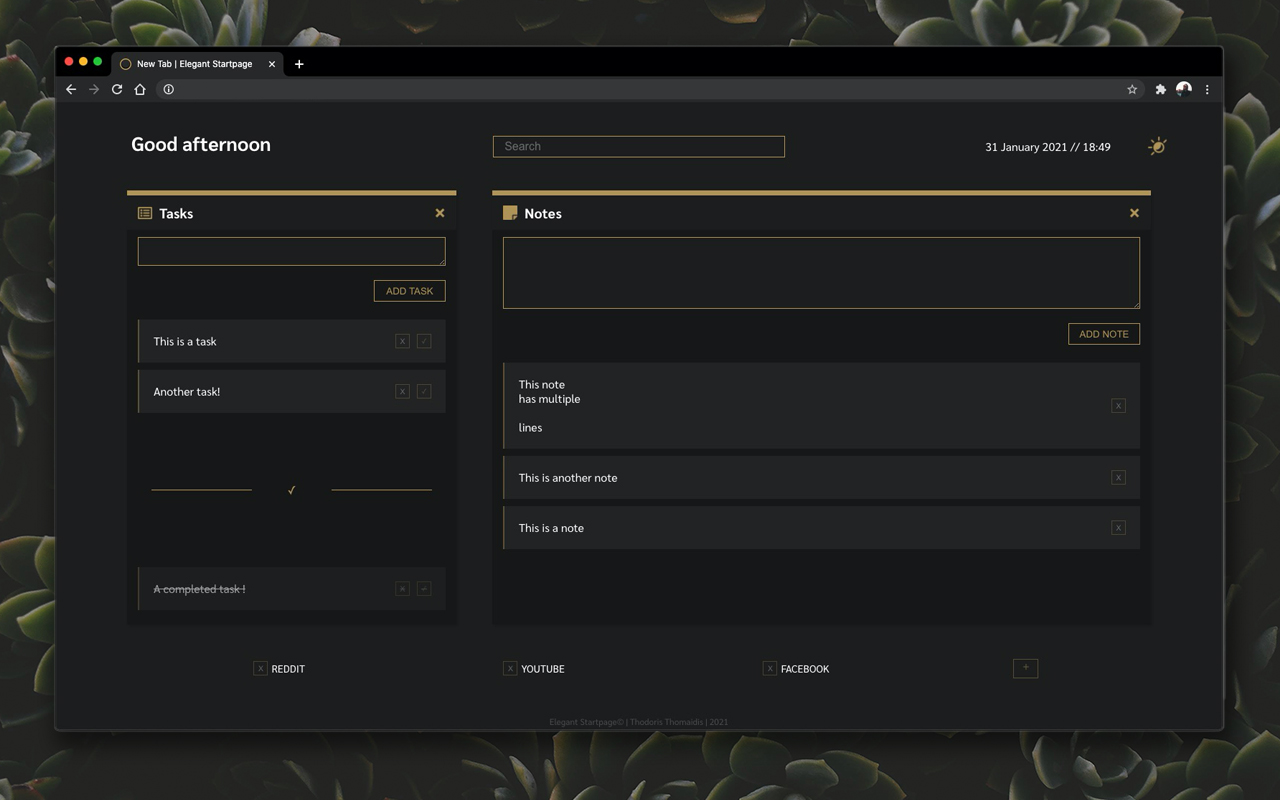Screen dimensions: 1280x800
Task: Click the Tasks list icon
Action: click(x=145, y=213)
